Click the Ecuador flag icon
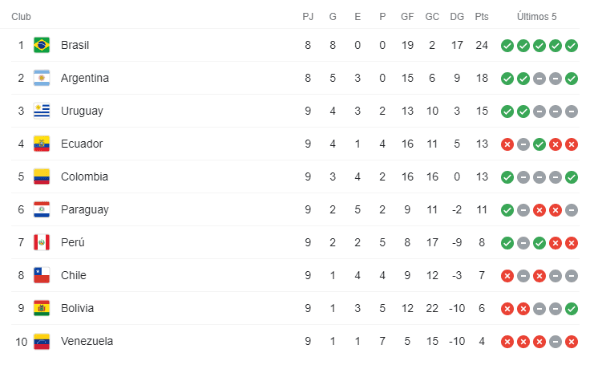The image size is (598, 365). 42,144
